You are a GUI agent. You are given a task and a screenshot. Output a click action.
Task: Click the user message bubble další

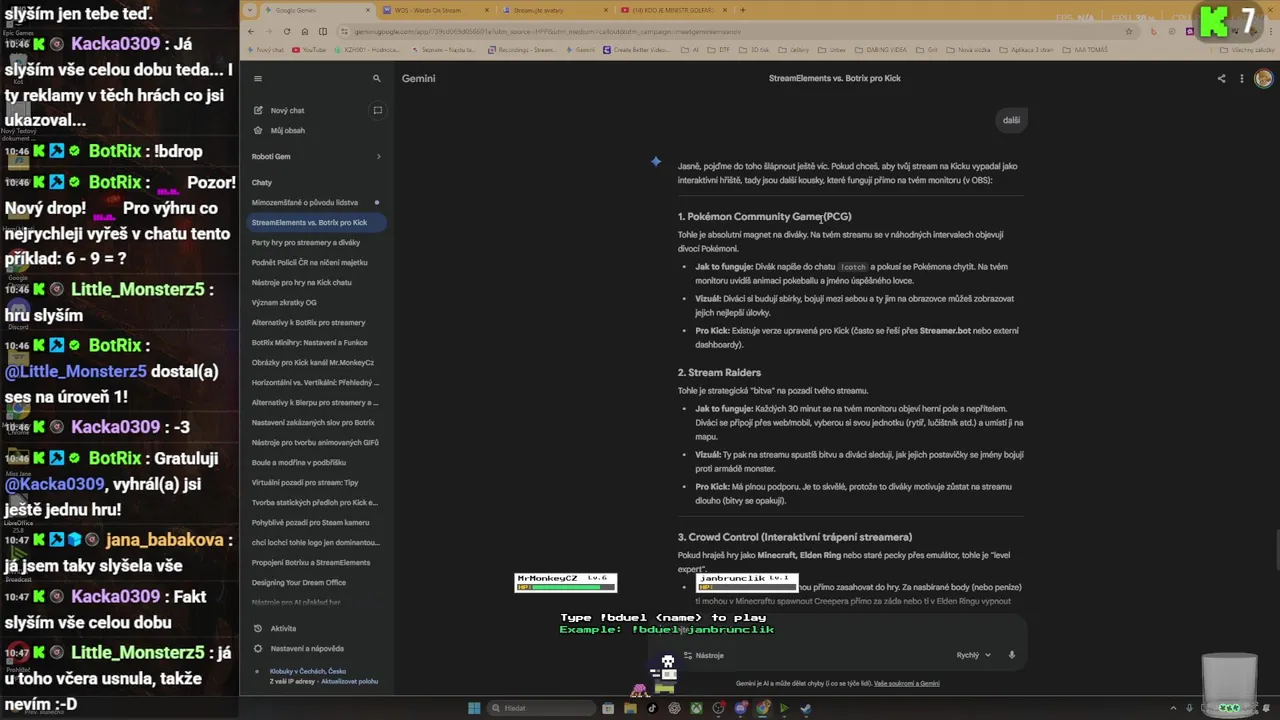tap(1011, 120)
